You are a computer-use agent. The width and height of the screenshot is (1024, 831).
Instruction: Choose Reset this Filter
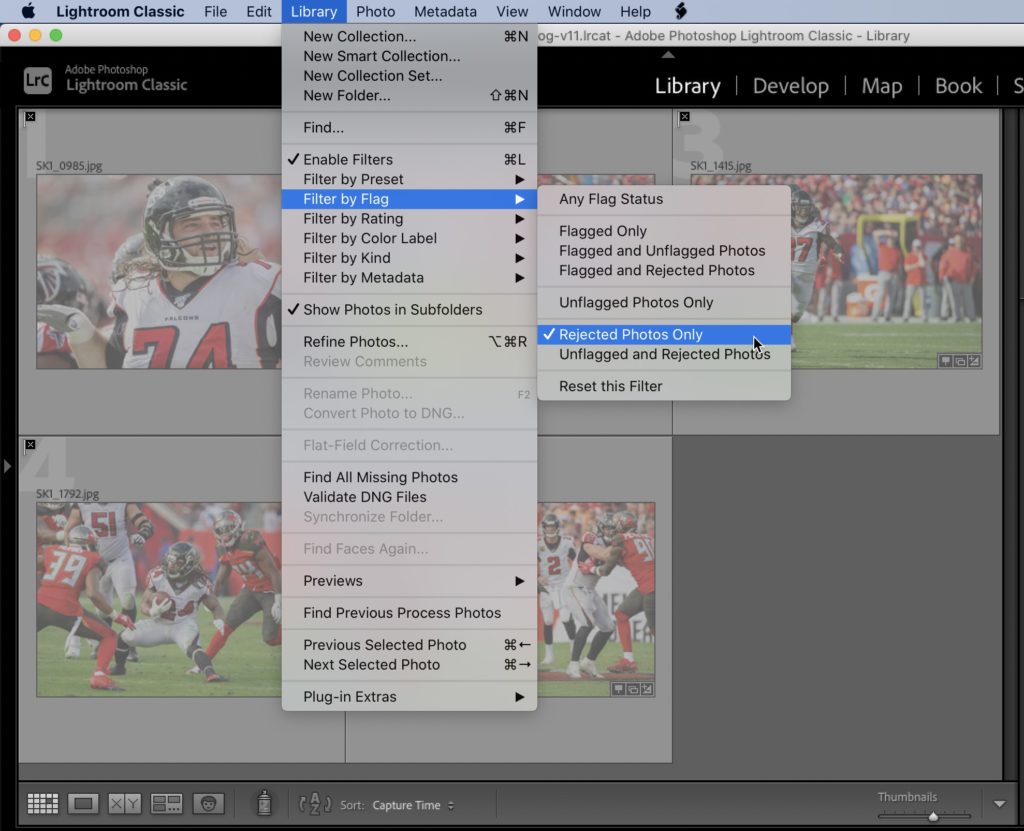coord(611,386)
